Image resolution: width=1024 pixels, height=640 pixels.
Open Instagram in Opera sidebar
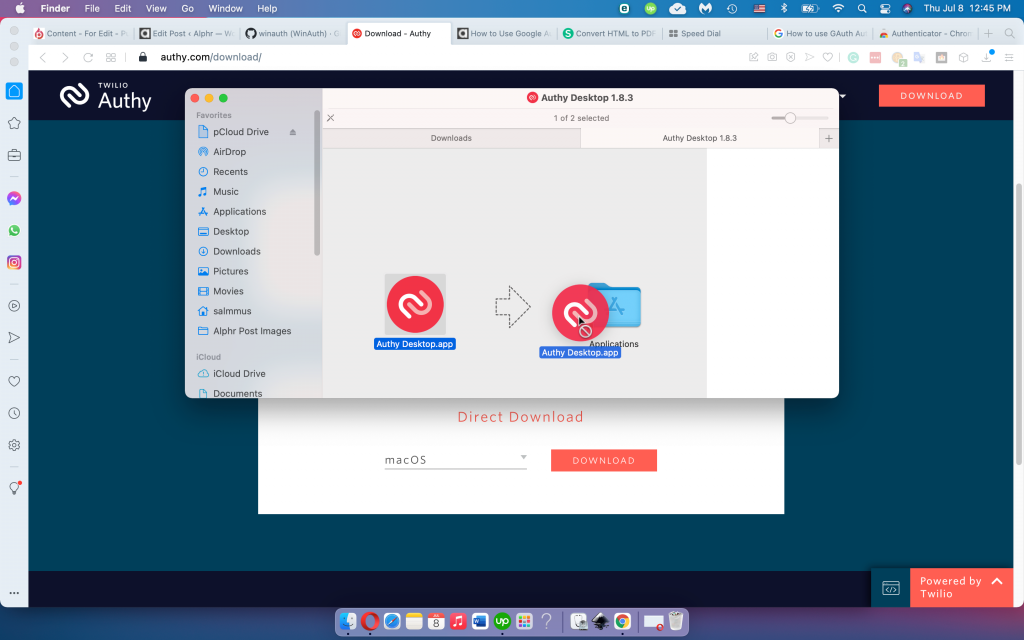(x=14, y=263)
